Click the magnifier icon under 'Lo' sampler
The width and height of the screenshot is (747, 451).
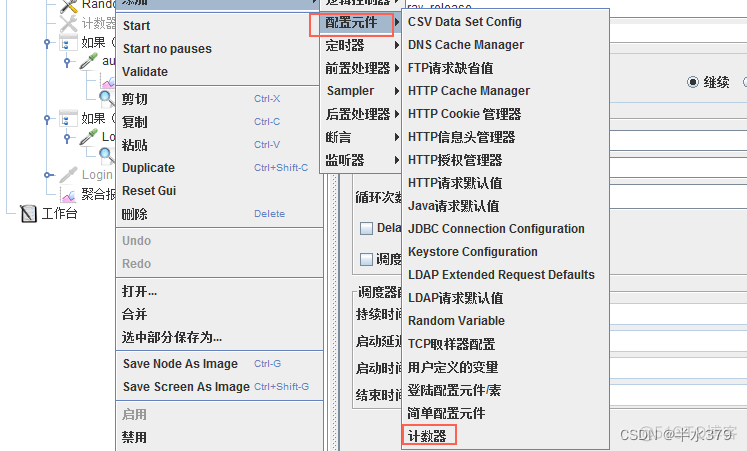coord(107,155)
